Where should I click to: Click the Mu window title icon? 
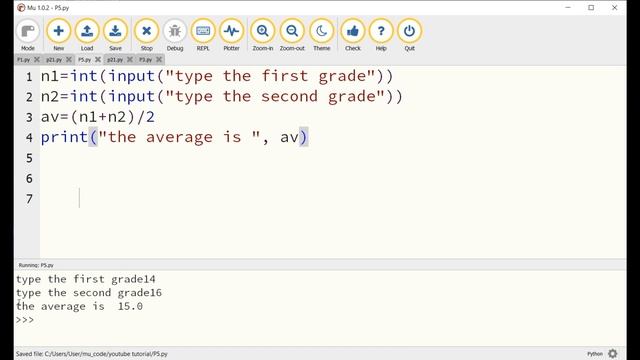21,7
